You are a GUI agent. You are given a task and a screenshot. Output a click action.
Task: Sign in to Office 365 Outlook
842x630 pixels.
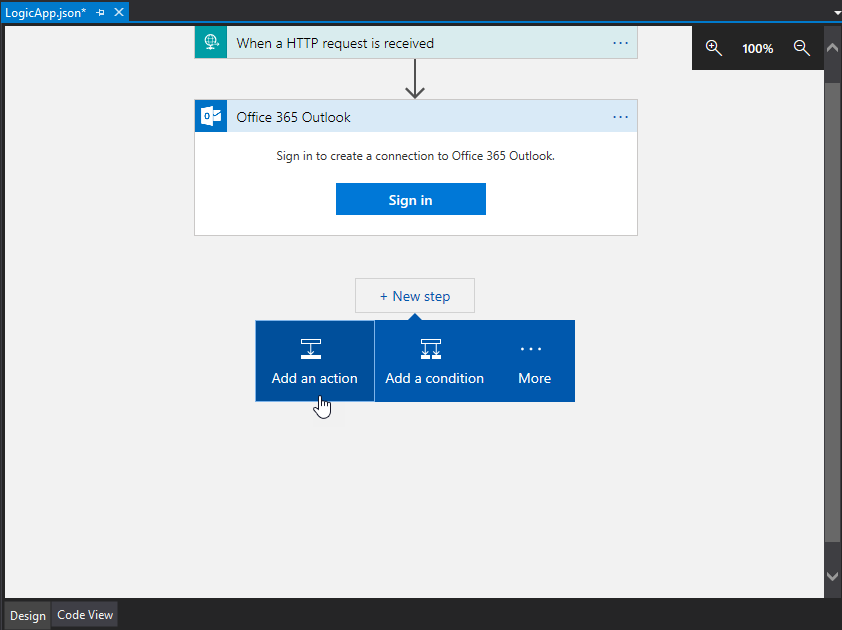pyautogui.click(x=410, y=200)
